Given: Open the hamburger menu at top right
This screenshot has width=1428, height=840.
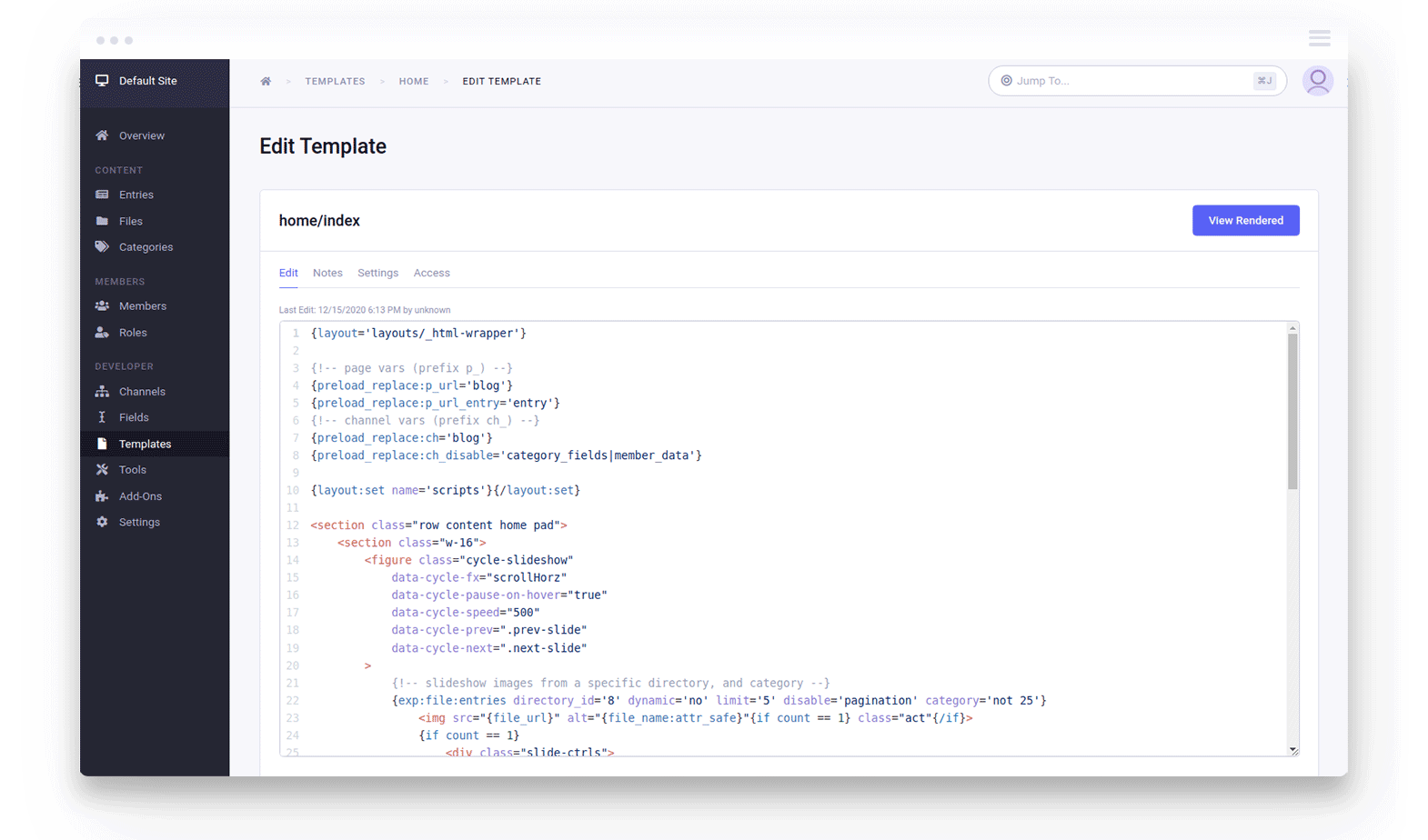Looking at the screenshot, I should (1320, 38).
